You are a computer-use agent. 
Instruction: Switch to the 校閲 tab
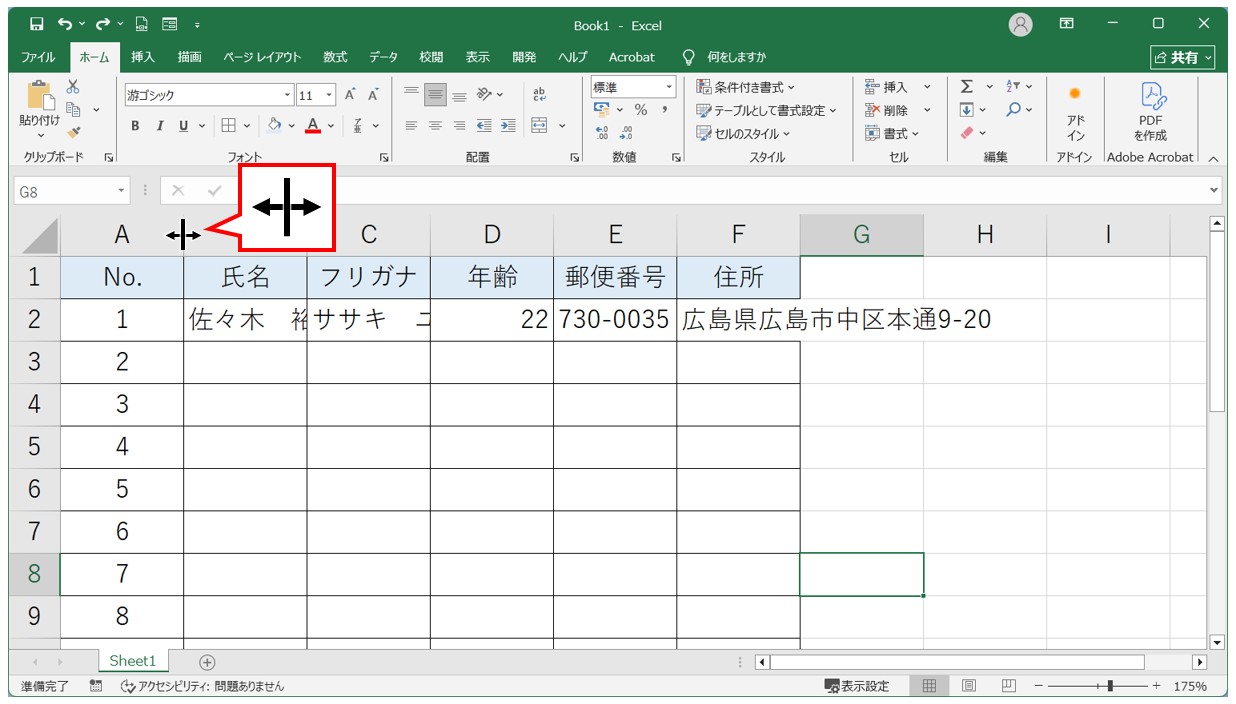431,57
